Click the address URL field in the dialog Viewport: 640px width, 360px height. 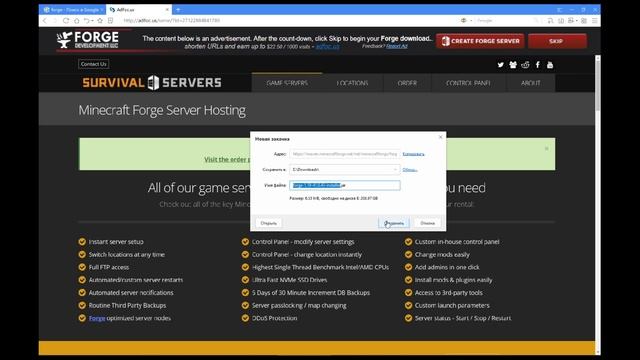(x=345, y=154)
